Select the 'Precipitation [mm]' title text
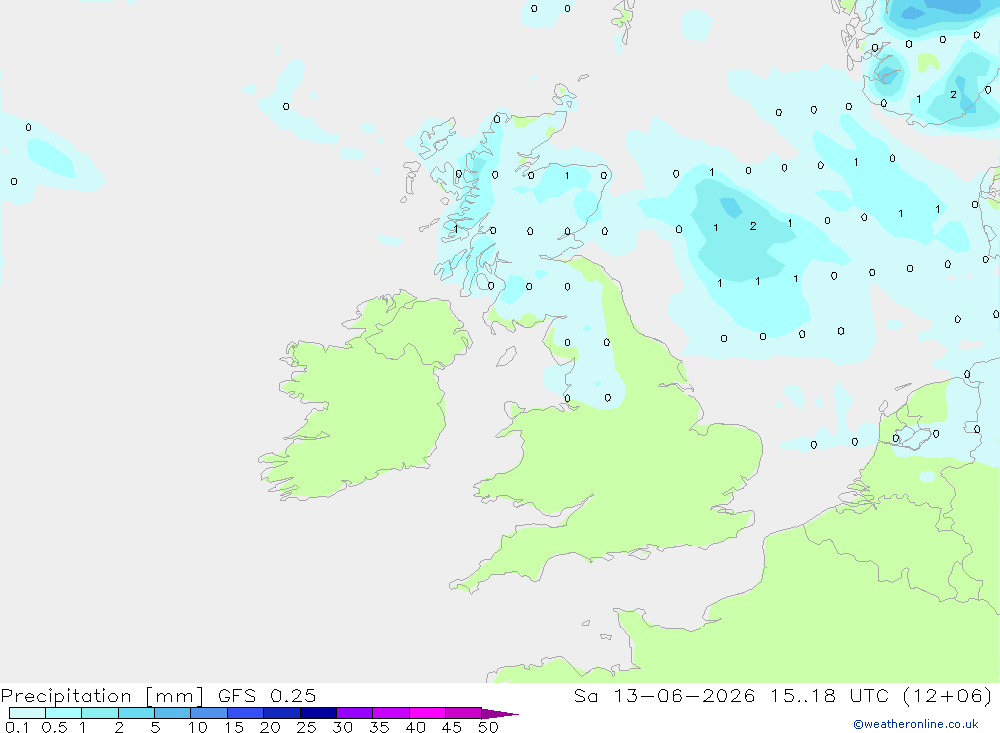Image resolution: width=1000 pixels, height=733 pixels. point(102,696)
